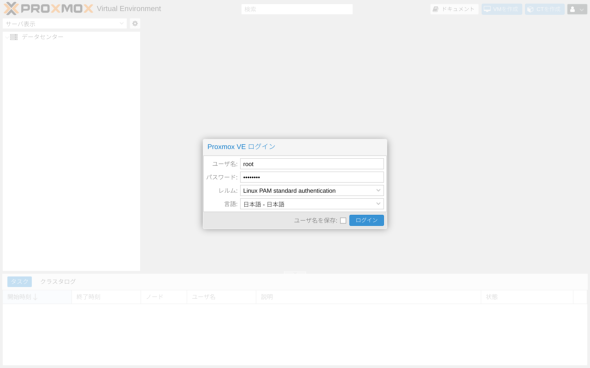590x368 pixels.
Task: Click the パスワード input field
Action: (312, 177)
